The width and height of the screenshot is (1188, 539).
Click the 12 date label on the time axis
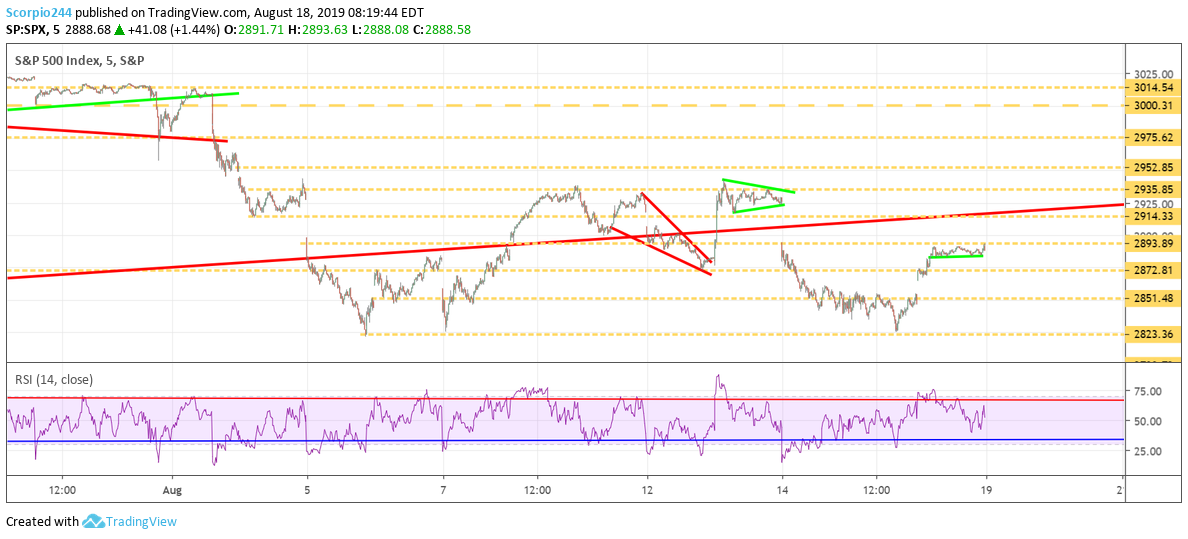pos(647,490)
